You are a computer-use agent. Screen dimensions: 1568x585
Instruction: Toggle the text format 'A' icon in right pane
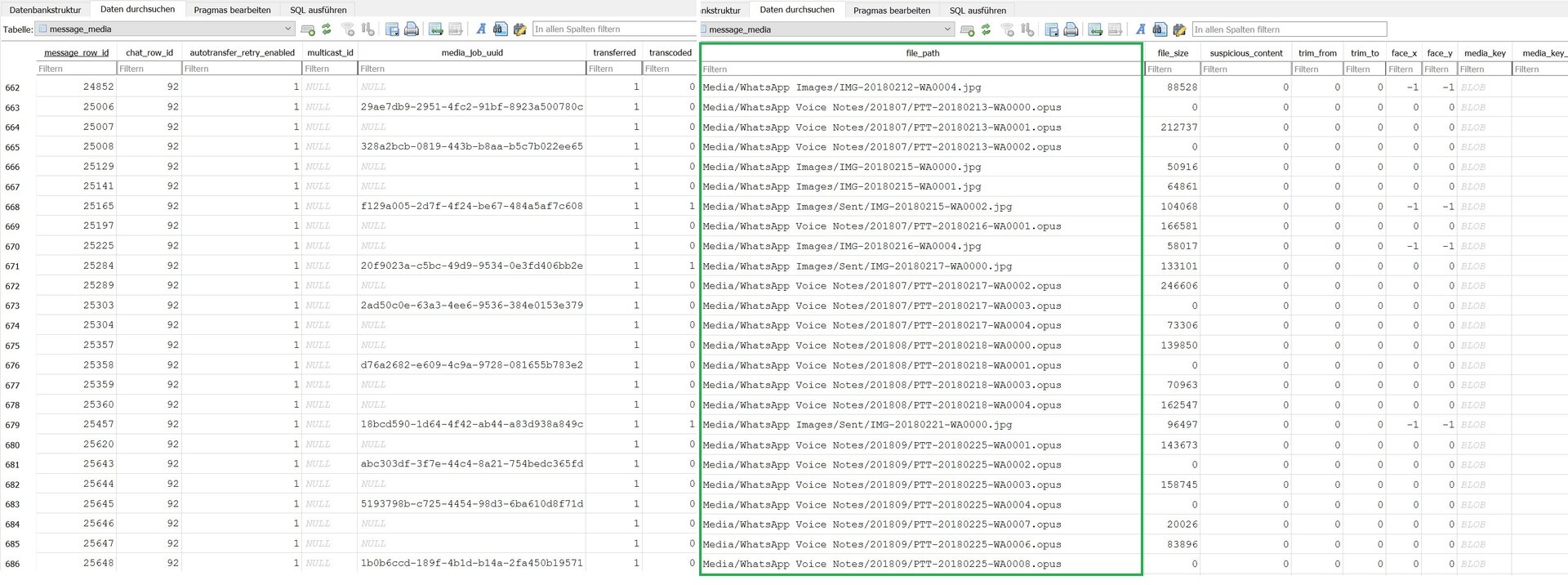1140,30
